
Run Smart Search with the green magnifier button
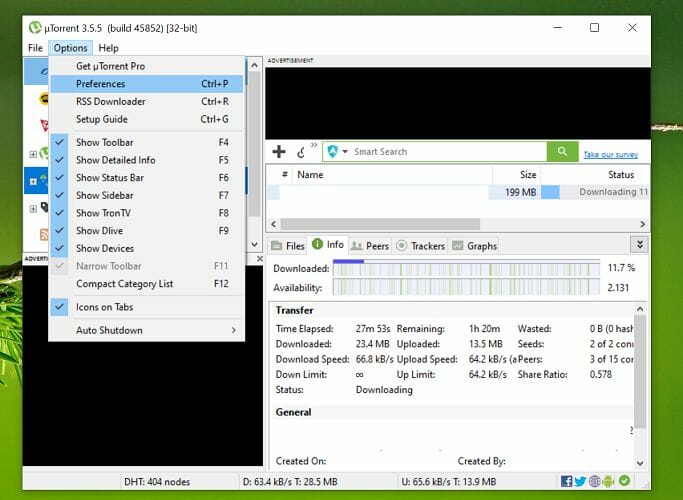coord(562,152)
